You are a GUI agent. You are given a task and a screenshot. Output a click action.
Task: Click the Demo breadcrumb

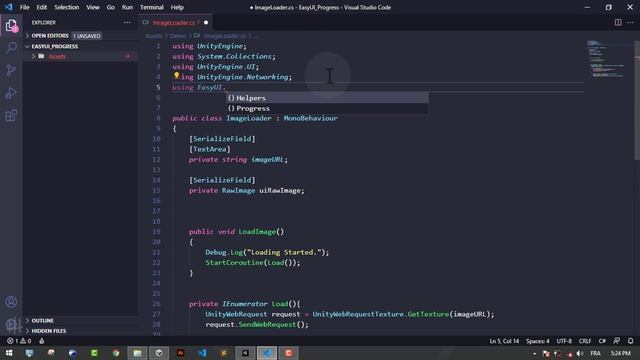178,36
